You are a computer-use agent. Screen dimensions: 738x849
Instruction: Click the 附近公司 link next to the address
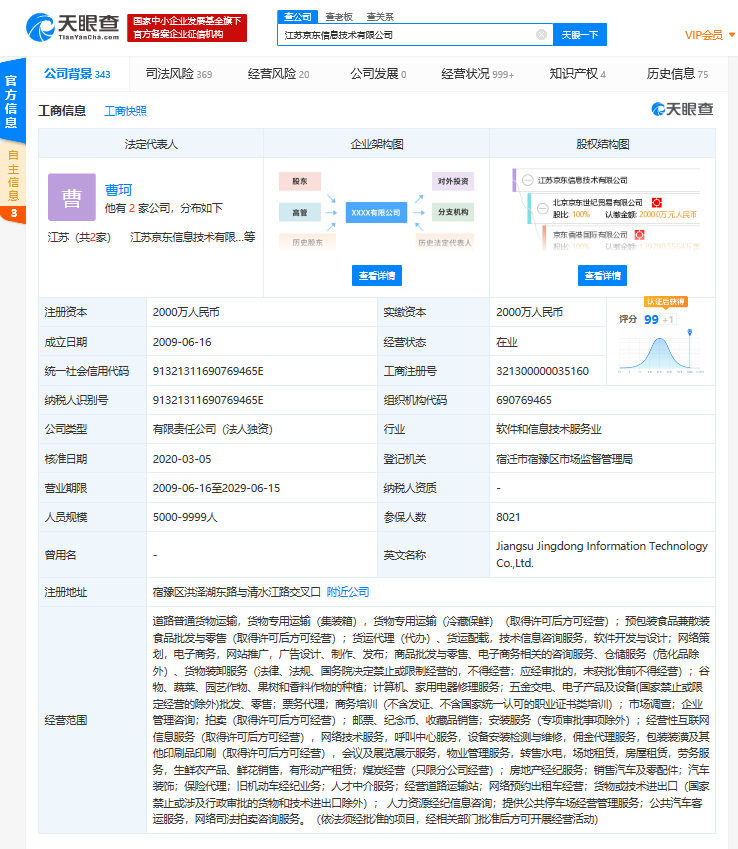348,591
